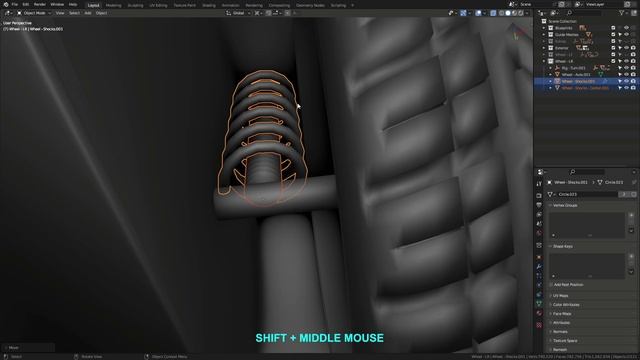Open the Edit menu
The height and width of the screenshot is (360, 640).
pyautogui.click(x=26, y=4)
